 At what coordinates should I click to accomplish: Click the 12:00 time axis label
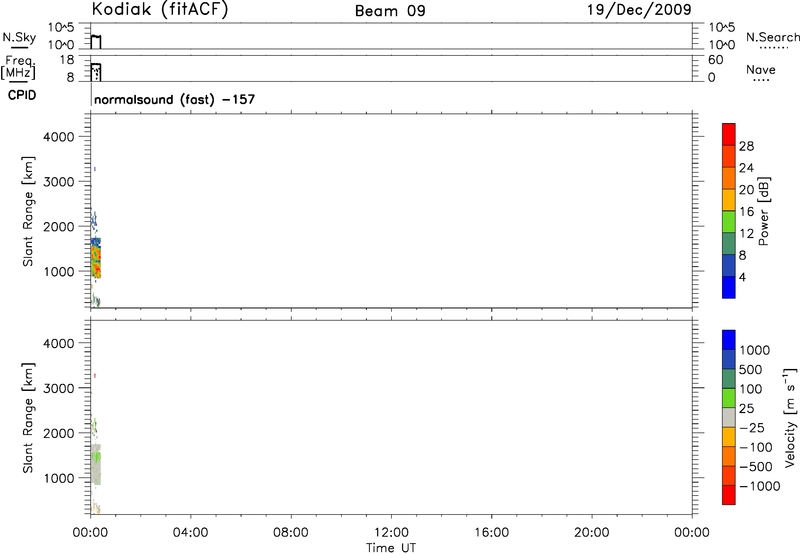[x=391, y=533]
